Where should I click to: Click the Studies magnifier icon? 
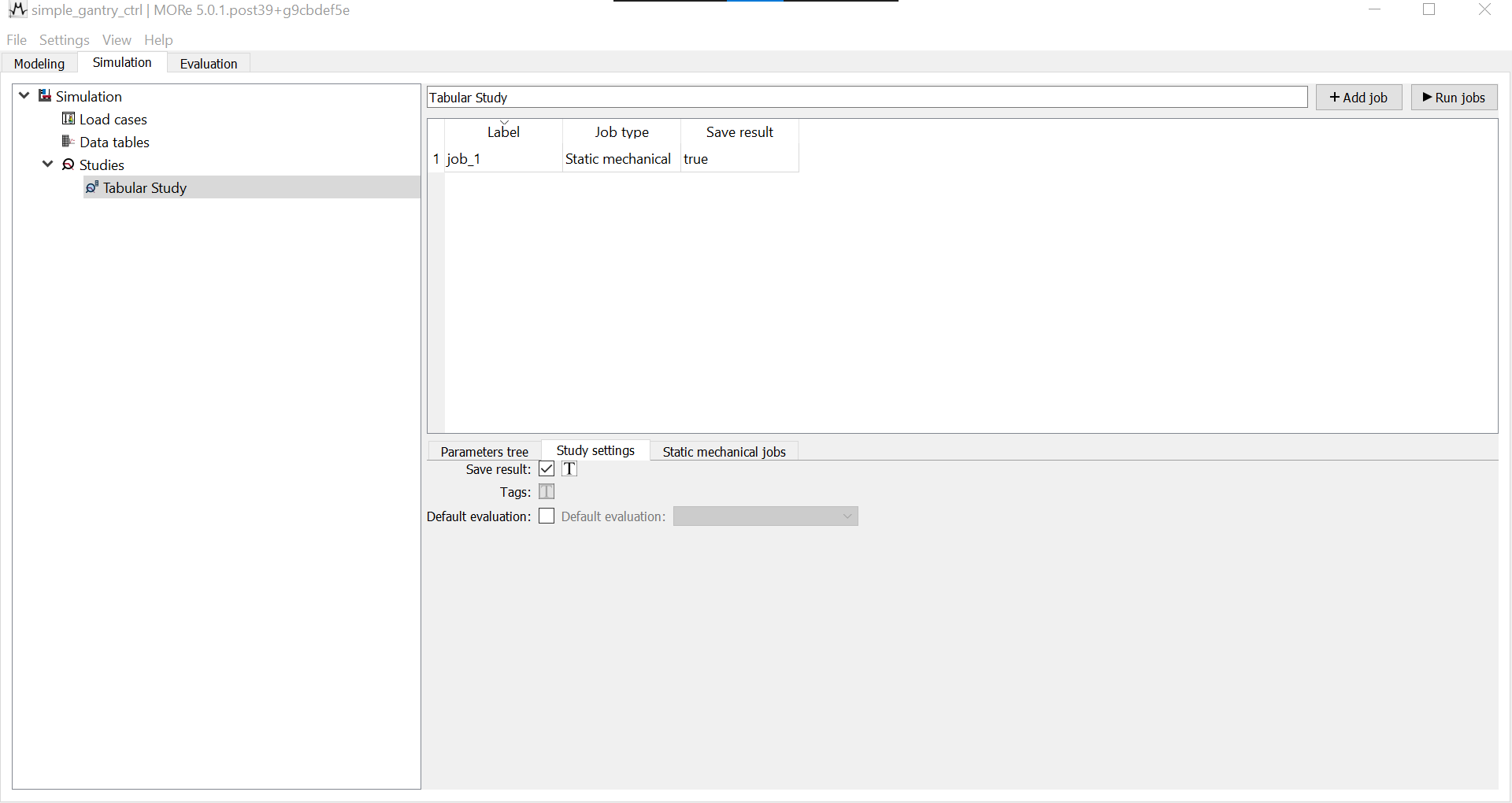(x=68, y=165)
